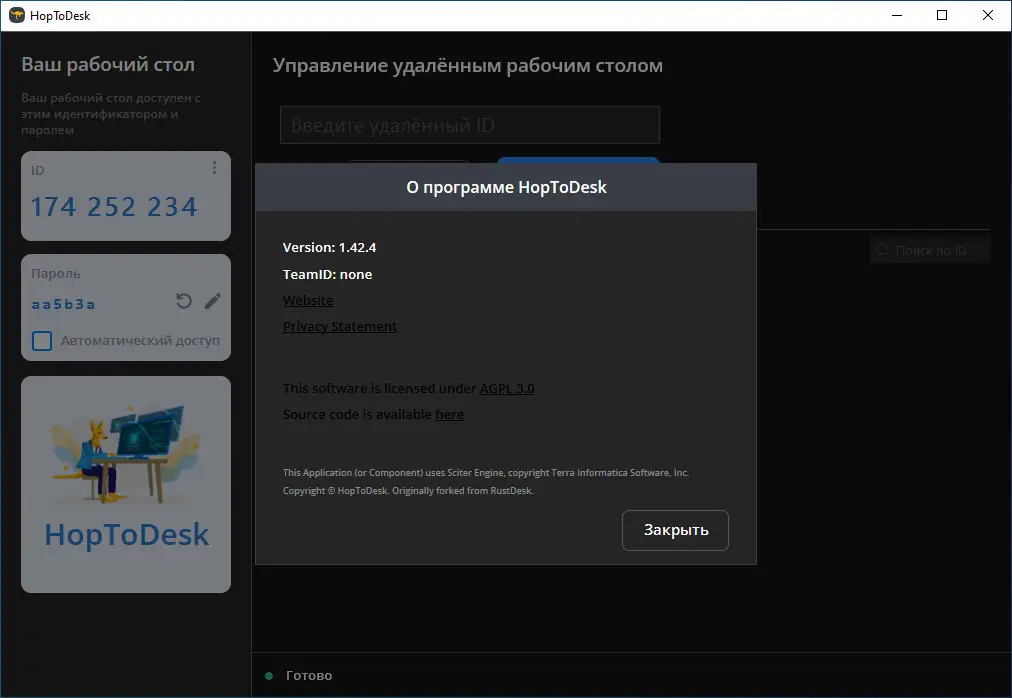
Task: Minimize the HopToDesk window
Action: pyautogui.click(x=896, y=15)
